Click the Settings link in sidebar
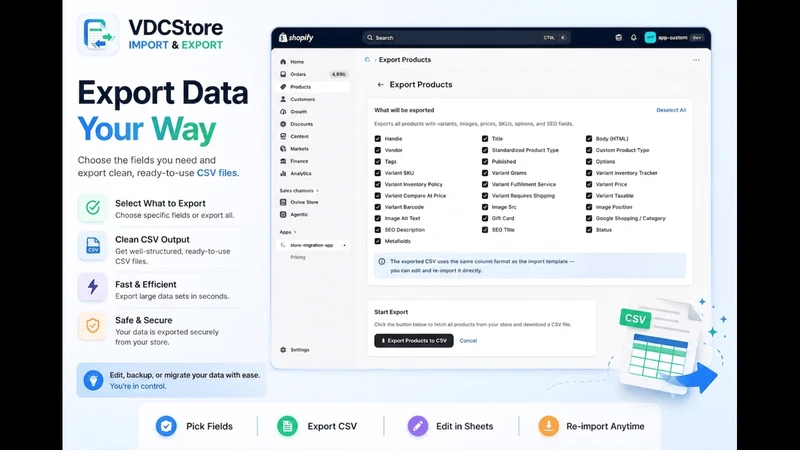This screenshot has height=450, width=800. point(300,349)
